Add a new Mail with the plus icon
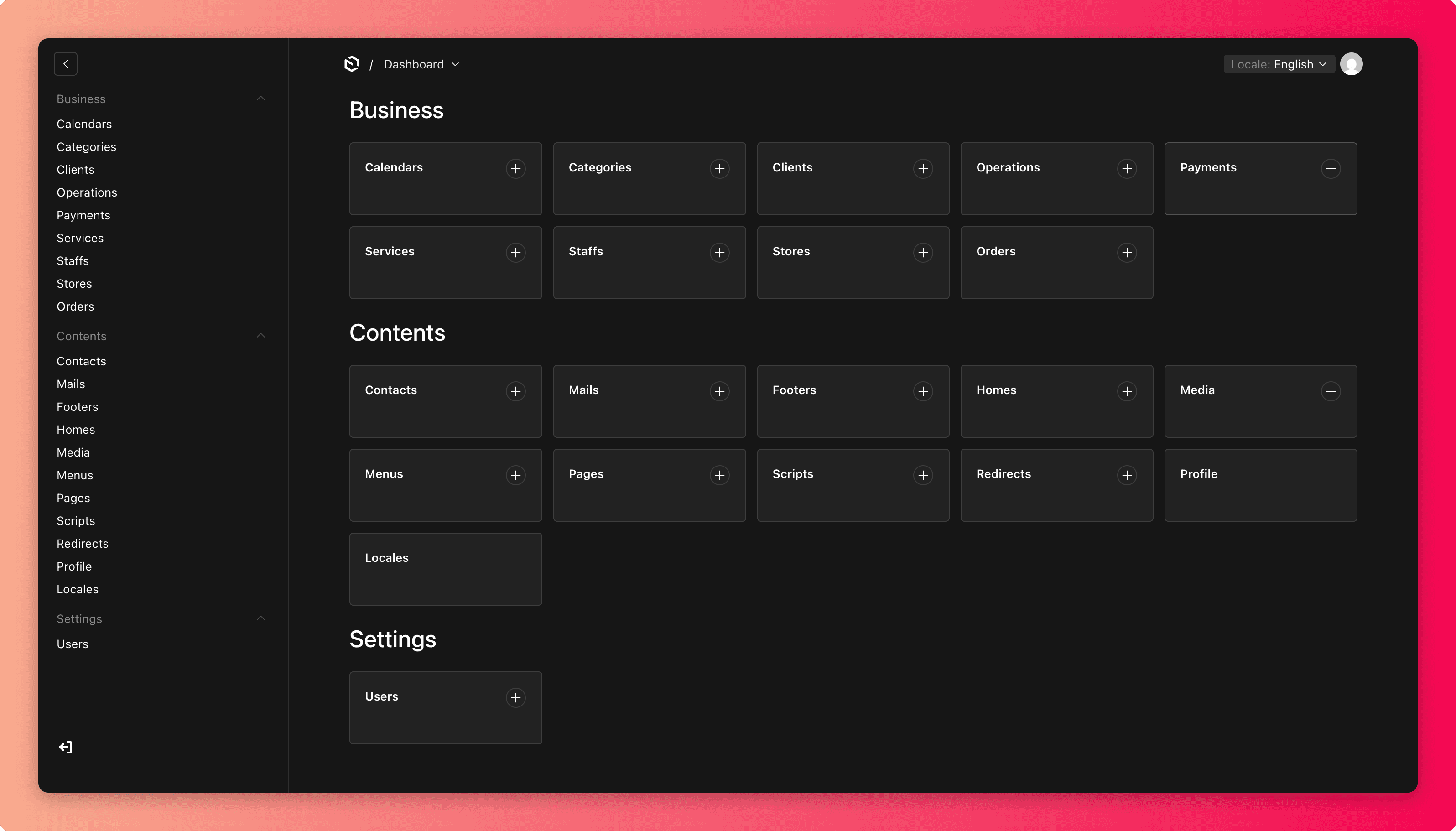1456x831 pixels. [x=719, y=391]
